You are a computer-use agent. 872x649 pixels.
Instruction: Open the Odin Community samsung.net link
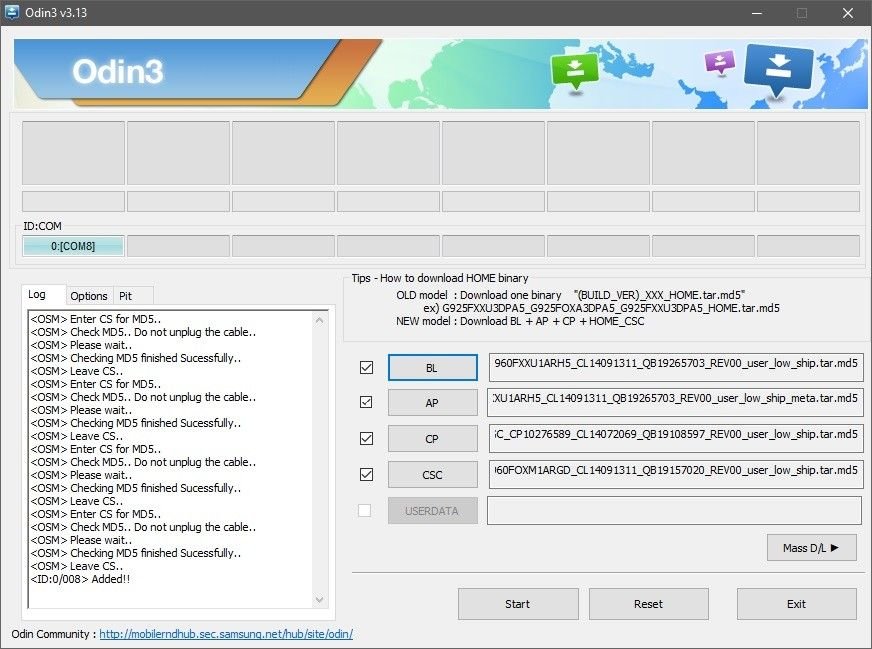226,634
